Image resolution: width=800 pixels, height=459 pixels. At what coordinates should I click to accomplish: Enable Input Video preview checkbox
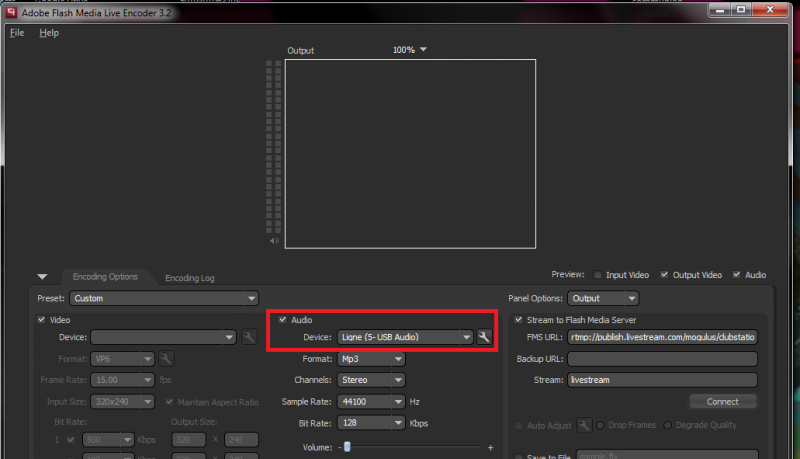(597, 275)
